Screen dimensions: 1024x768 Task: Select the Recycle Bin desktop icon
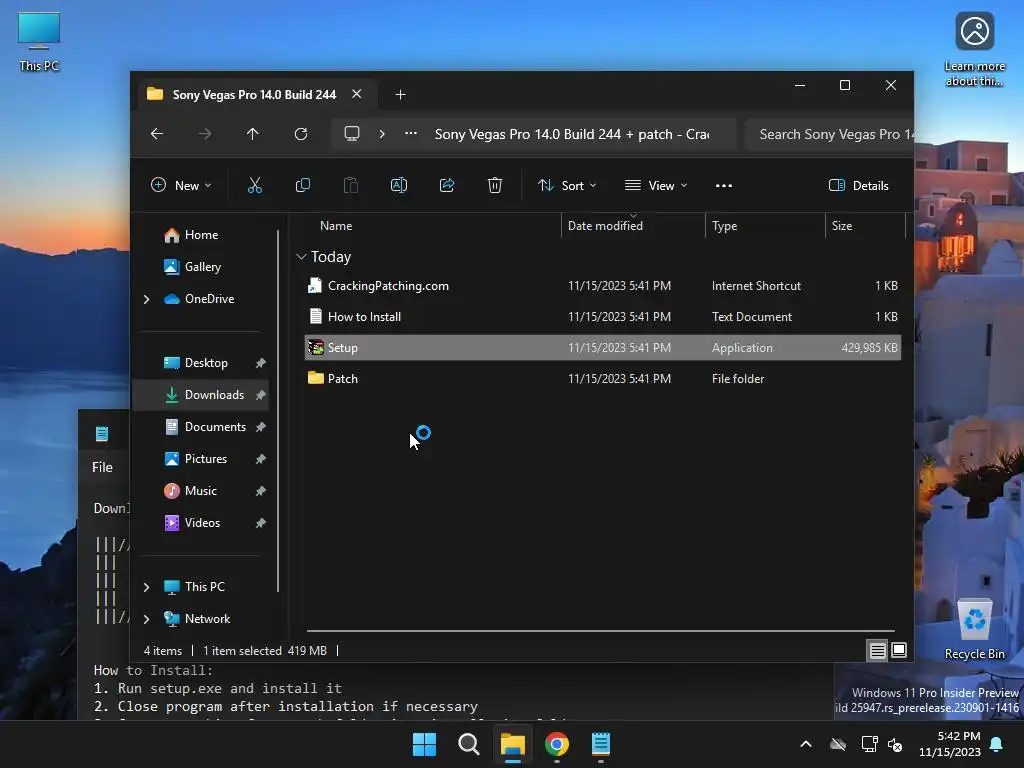974,629
